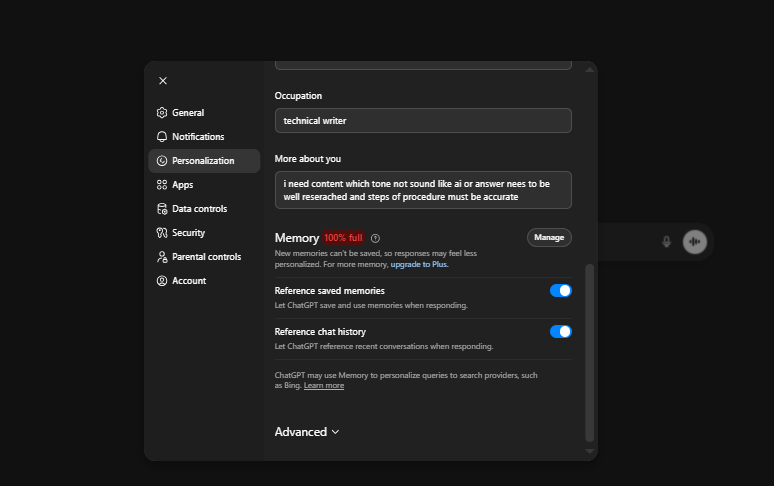Click the Account profile icon
The image size is (774, 486).
(x=162, y=281)
